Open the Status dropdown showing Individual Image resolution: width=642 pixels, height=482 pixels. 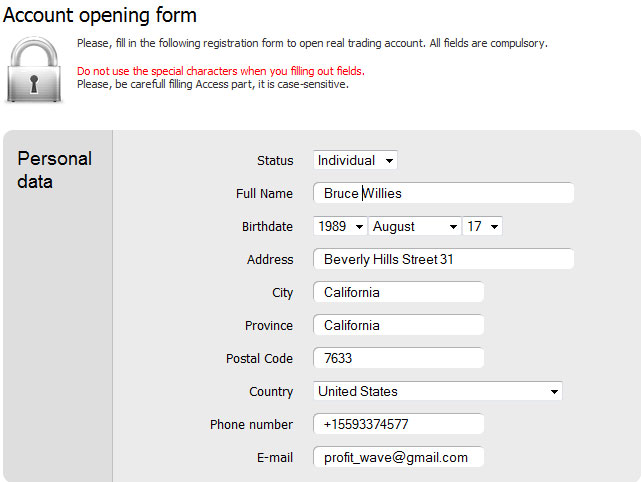(355, 160)
